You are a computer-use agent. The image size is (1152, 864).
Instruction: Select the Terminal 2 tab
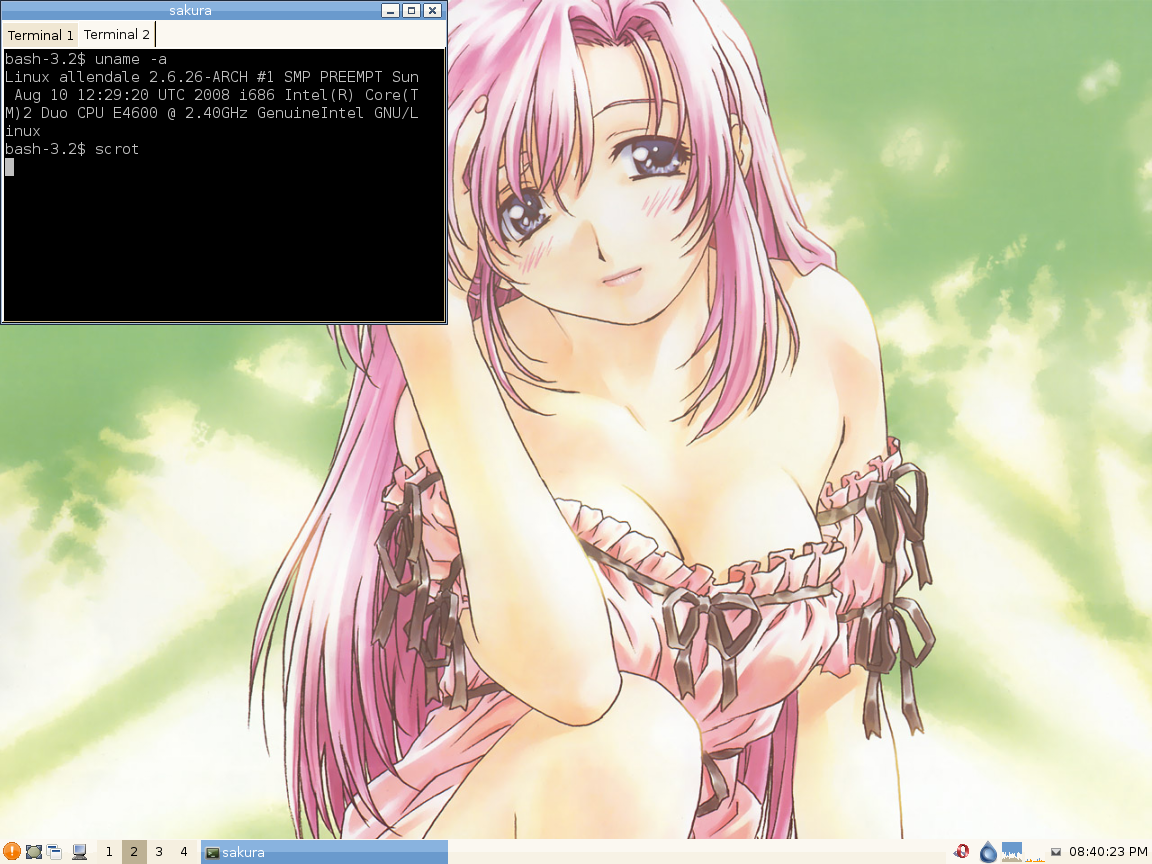click(x=116, y=35)
